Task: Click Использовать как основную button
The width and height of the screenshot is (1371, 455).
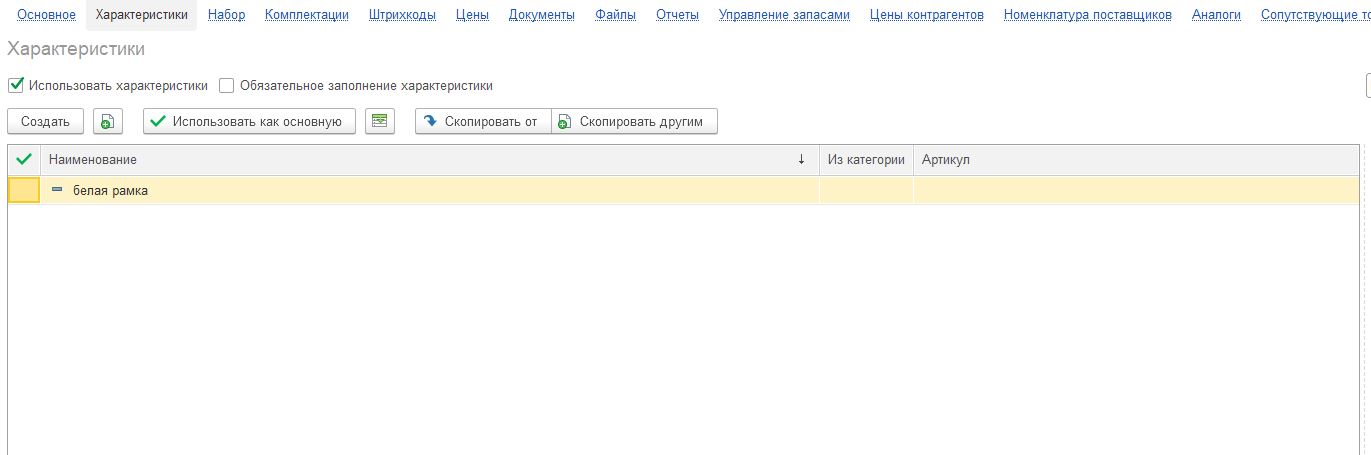Action: click(x=249, y=122)
